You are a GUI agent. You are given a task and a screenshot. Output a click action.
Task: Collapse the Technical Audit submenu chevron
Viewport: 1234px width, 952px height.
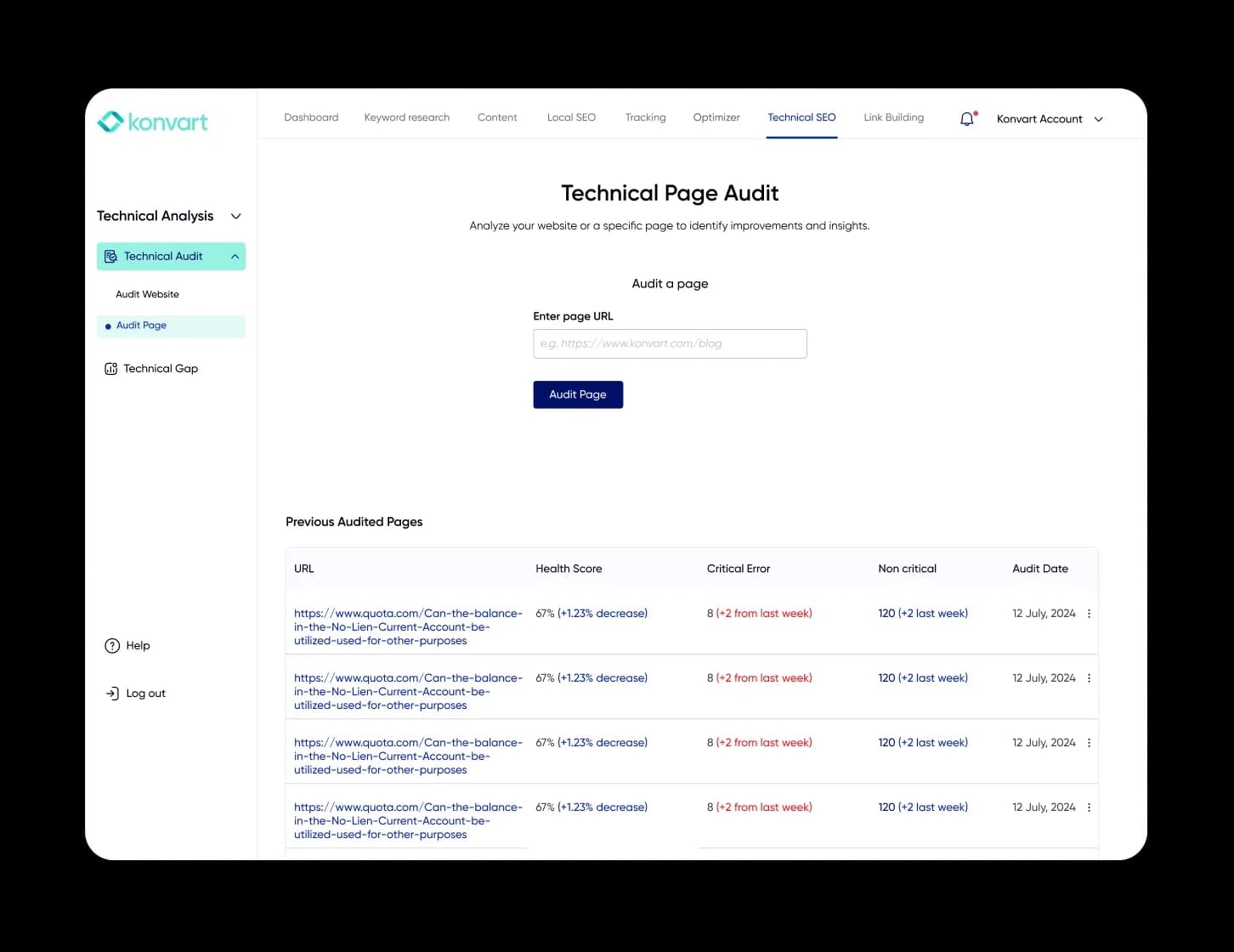click(x=235, y=257)
